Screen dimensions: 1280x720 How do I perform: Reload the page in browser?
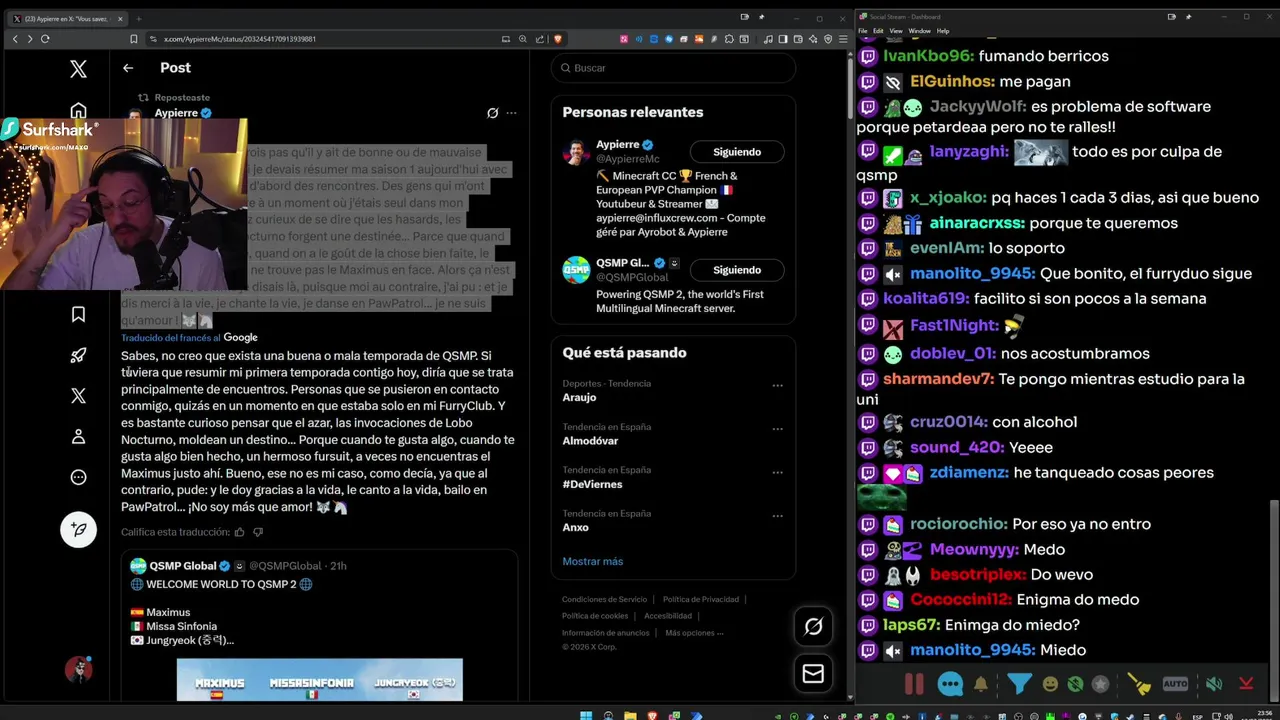point(46,39)
